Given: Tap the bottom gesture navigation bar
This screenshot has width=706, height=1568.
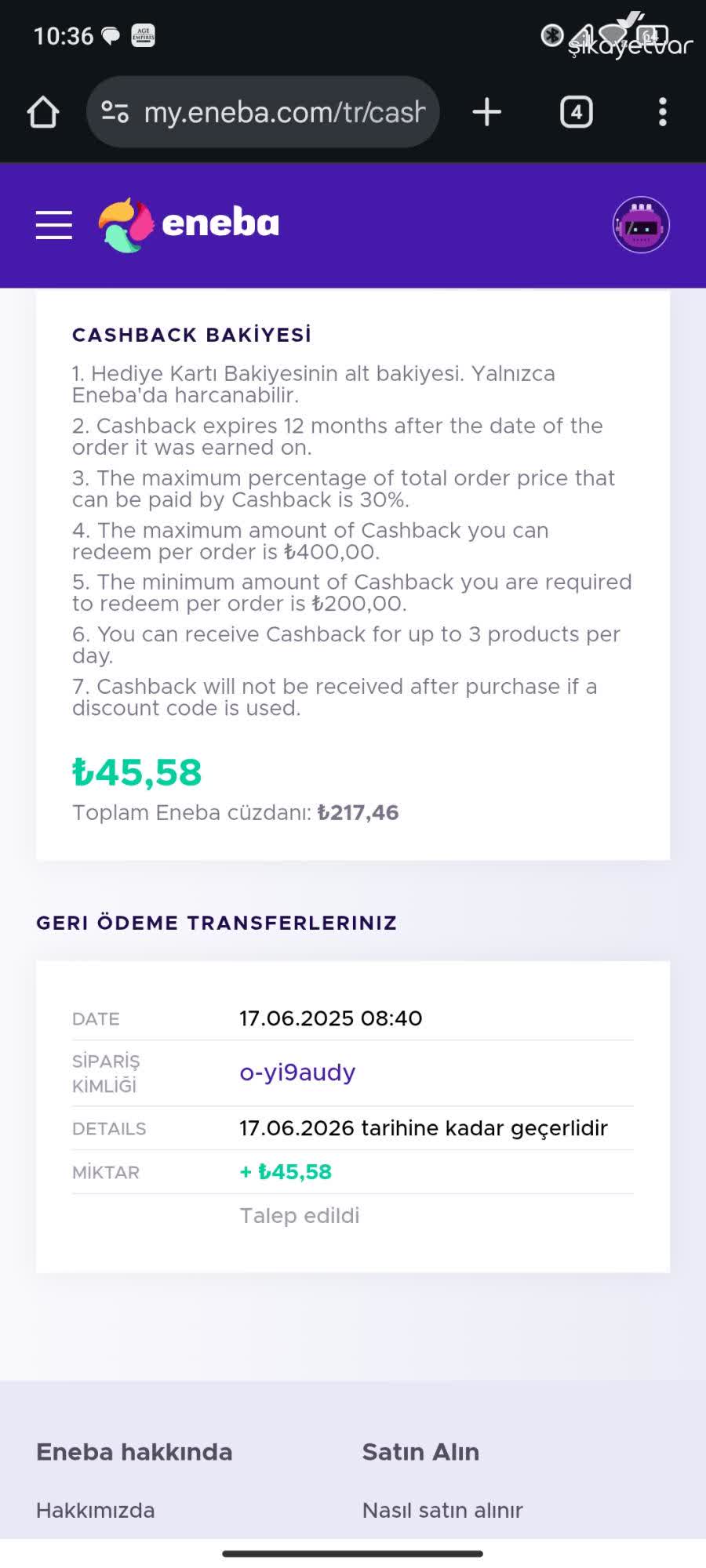Looking at the screenshot, I should tap(353, 1553).
